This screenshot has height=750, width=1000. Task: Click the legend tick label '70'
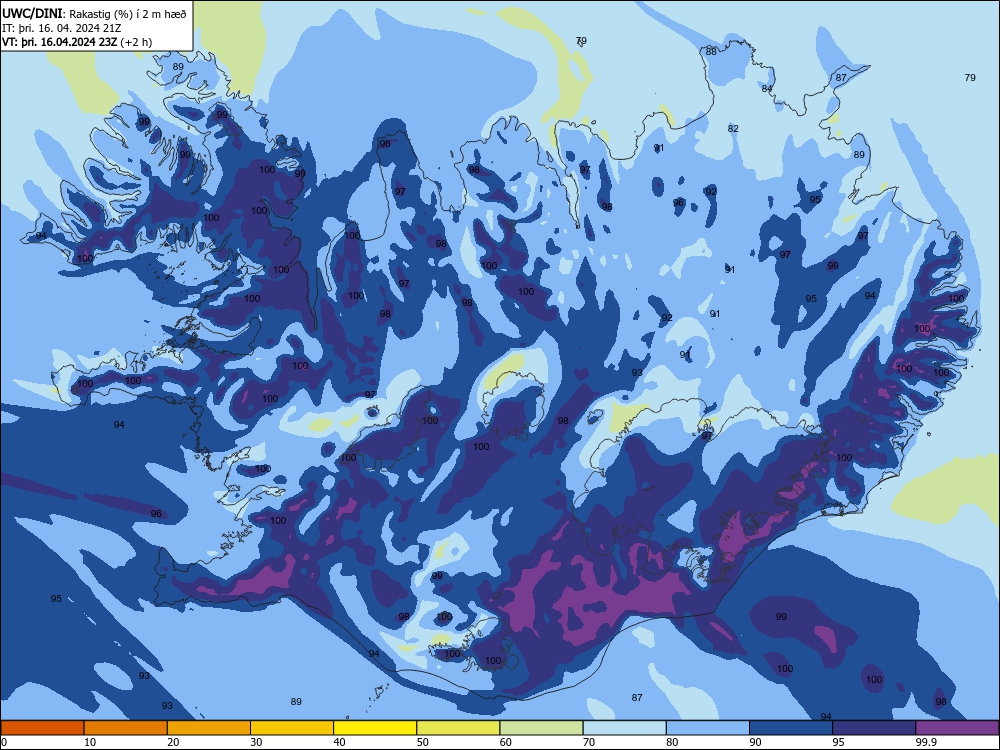[x=589, y=742]
